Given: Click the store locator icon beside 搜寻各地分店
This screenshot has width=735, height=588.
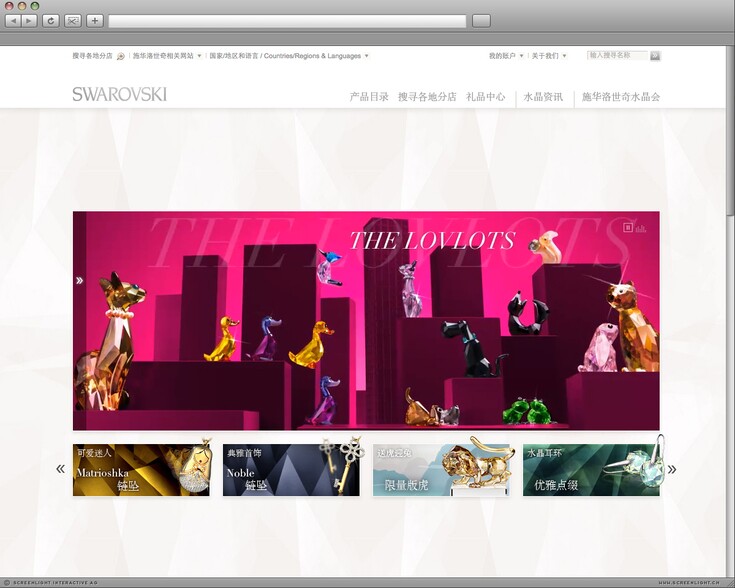Looking at the screenshot, I should [120, 56].
